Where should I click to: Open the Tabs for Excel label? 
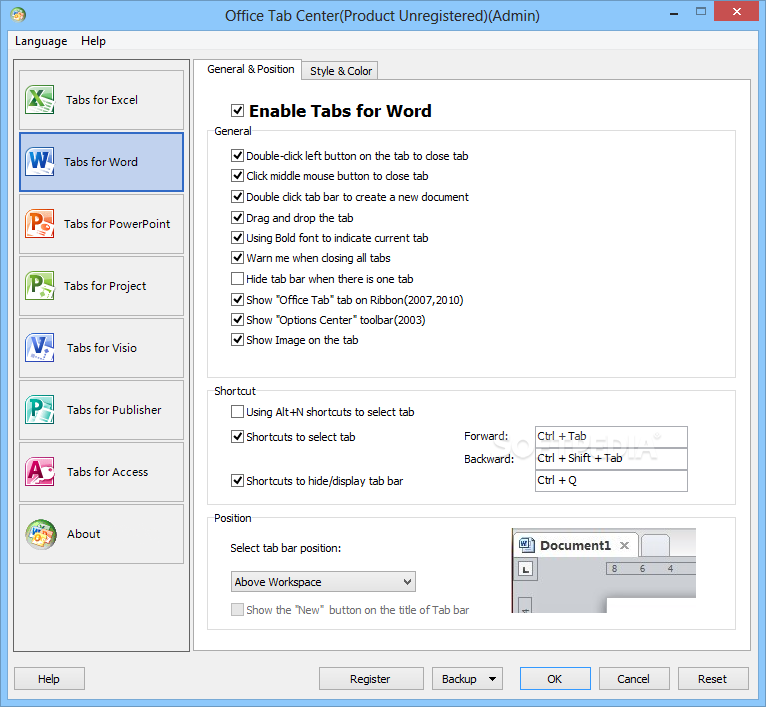pos(102,100)
